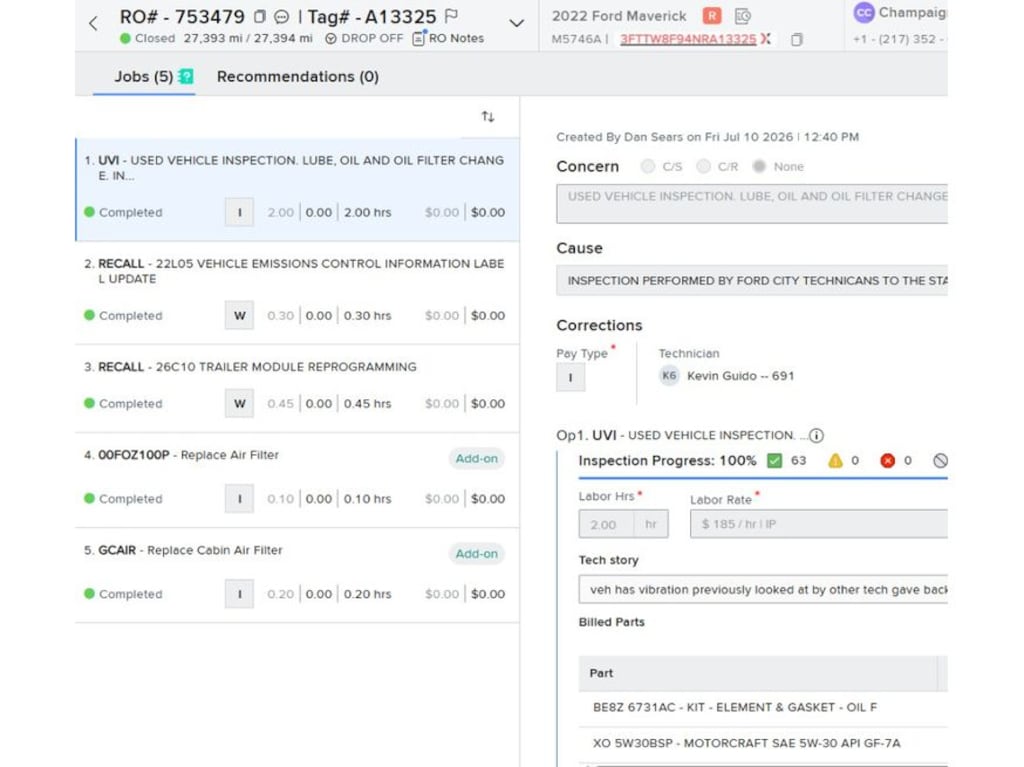
Task: Click the 2.00 hrs value on UVI row
Action: pos(368,212)
